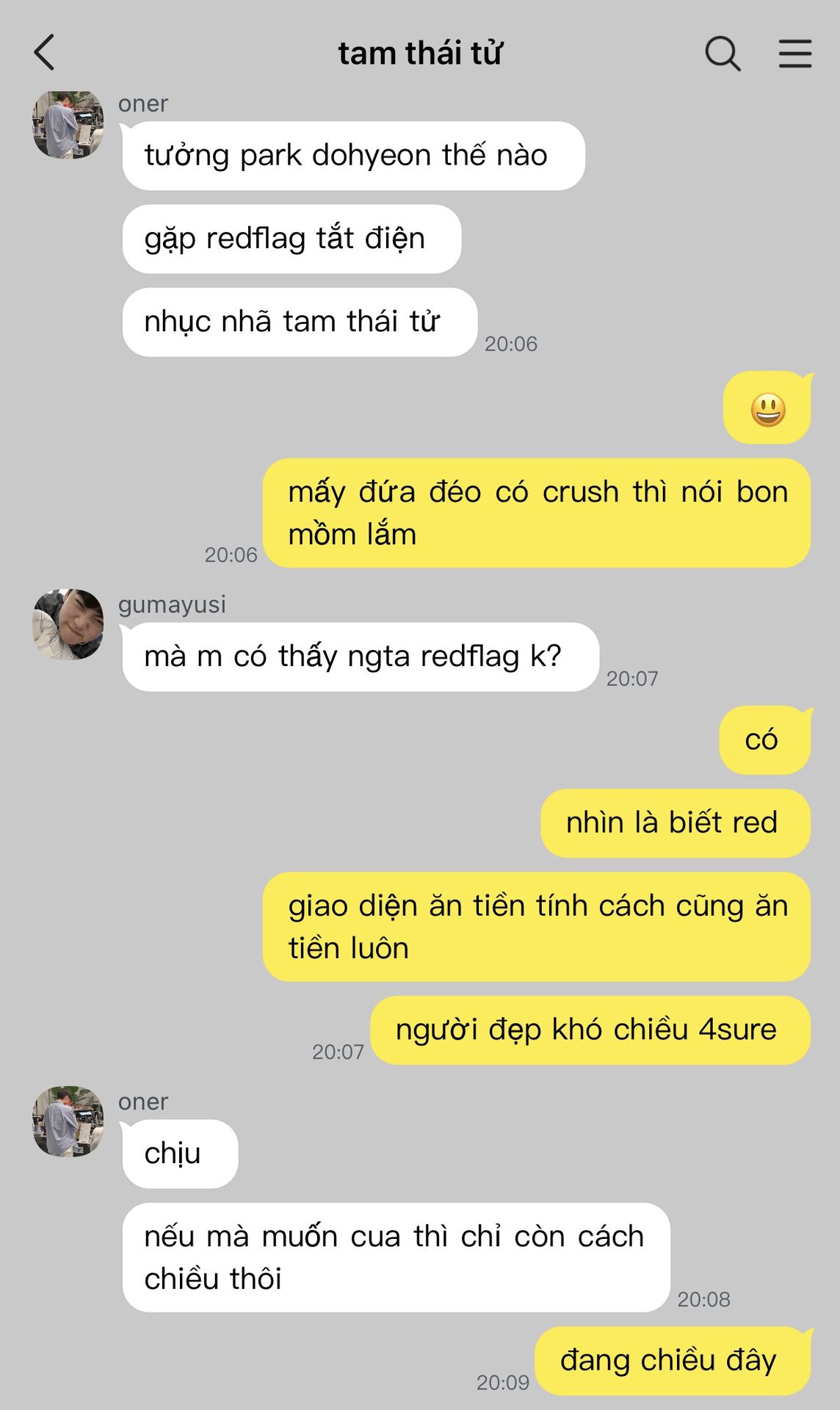
Task: Tap the chat title 'tam thái tử'
Action: [420, 54]
